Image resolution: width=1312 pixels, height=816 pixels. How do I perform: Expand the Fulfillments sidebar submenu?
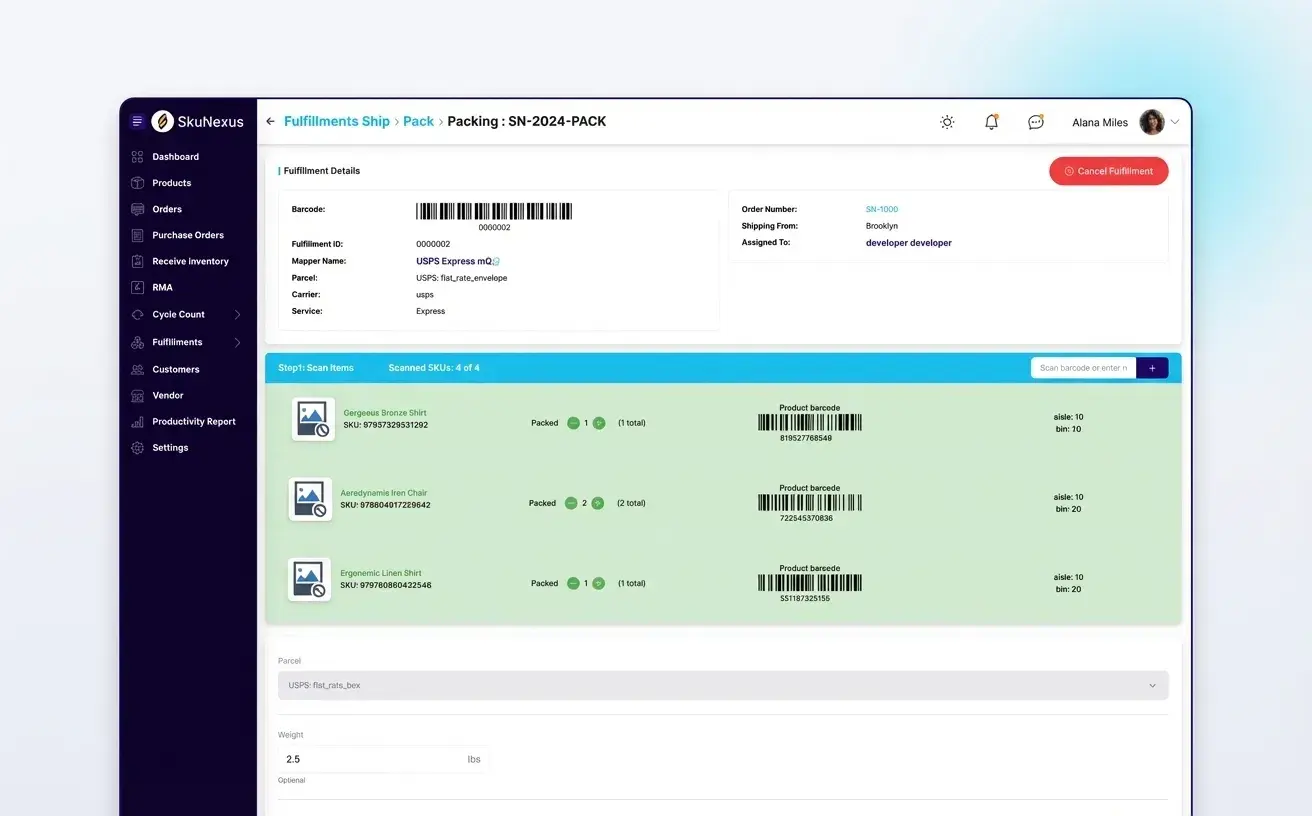[x=237, y=343]
